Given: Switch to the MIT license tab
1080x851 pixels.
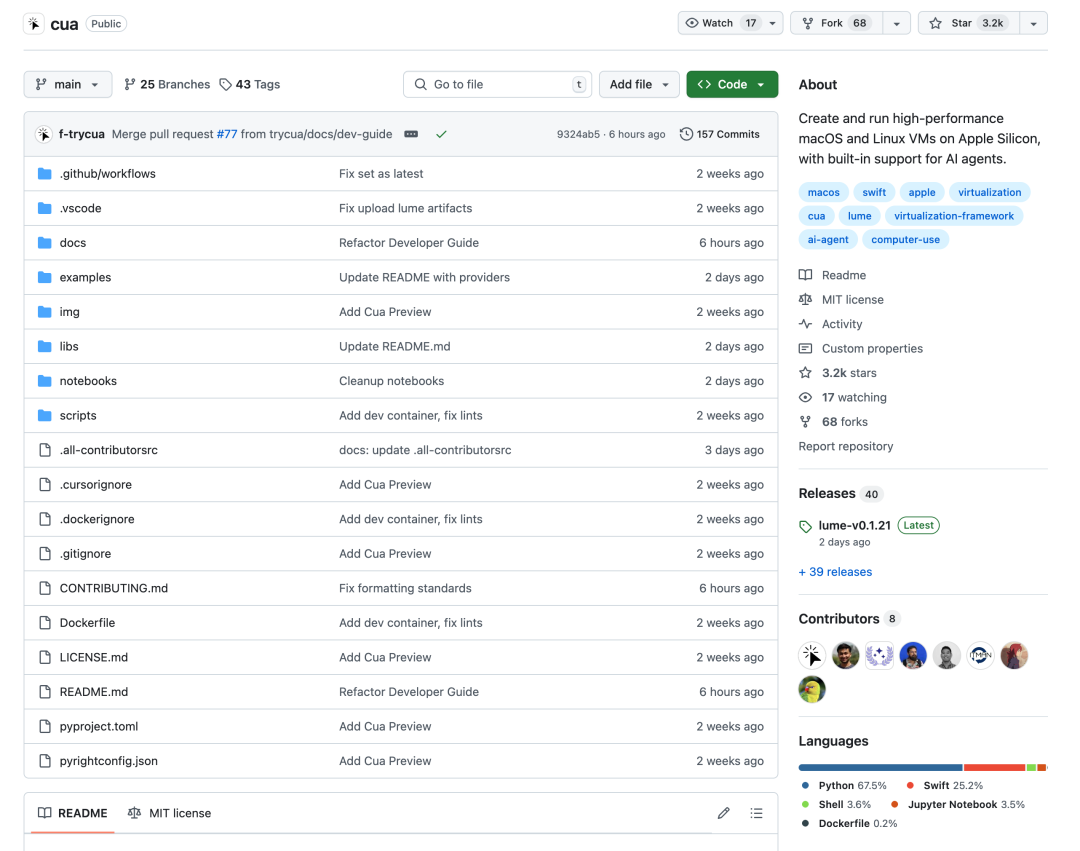Looking at the screenshot, I should click(169, 813).
